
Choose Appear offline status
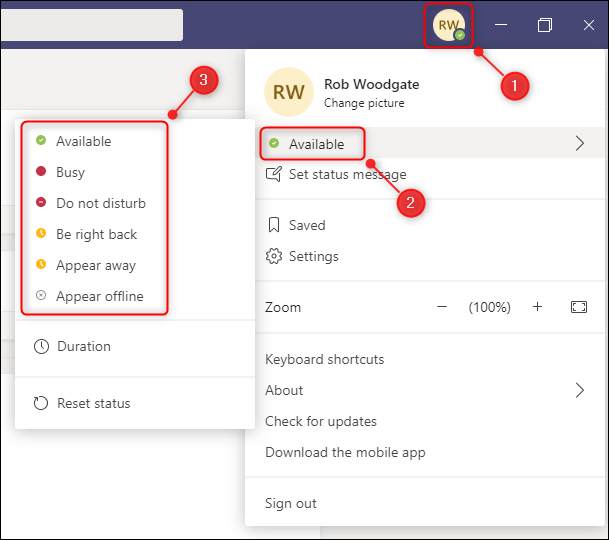(x=99, y=296)
